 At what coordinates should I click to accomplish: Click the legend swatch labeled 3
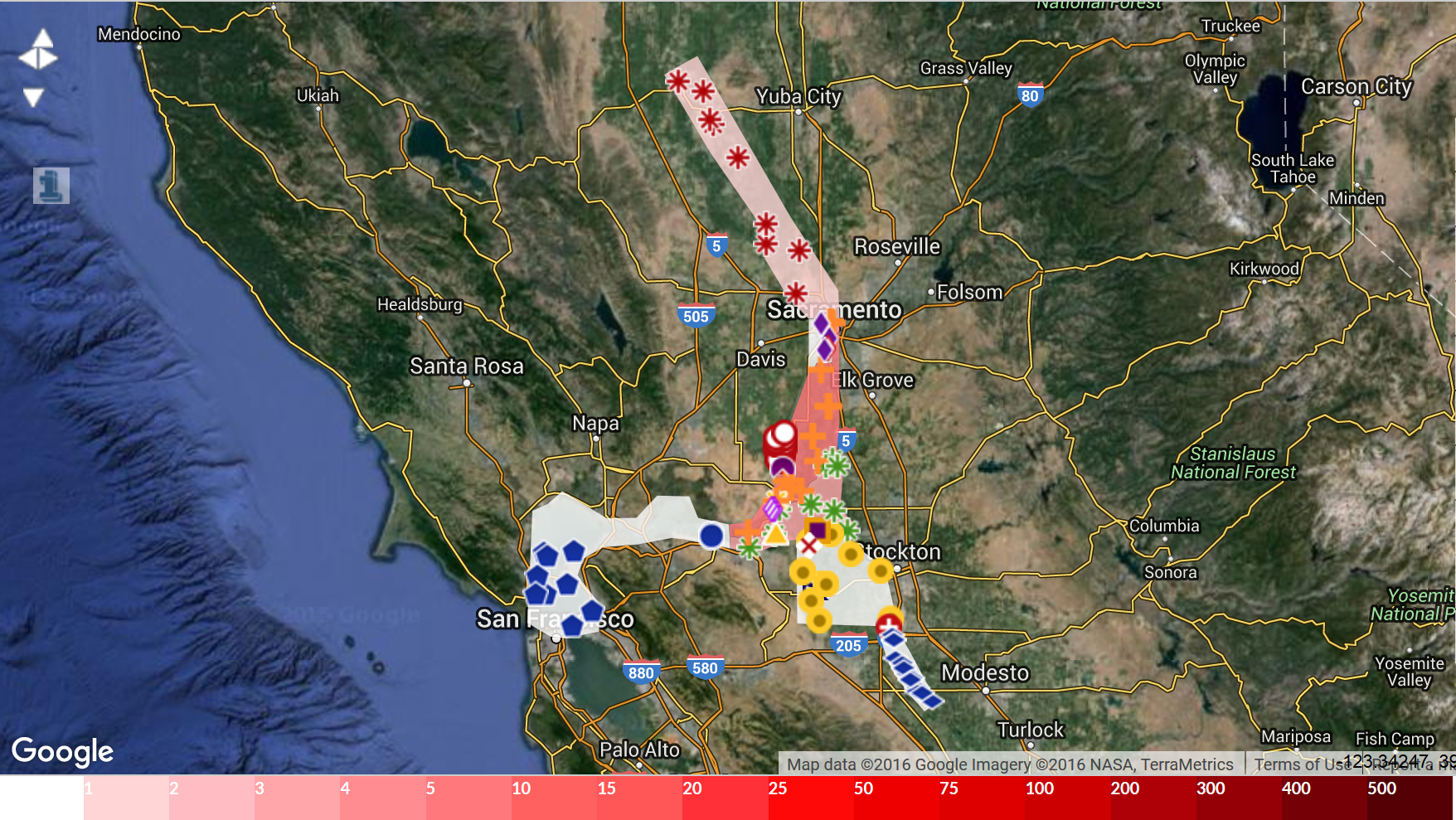click(297, 798)
